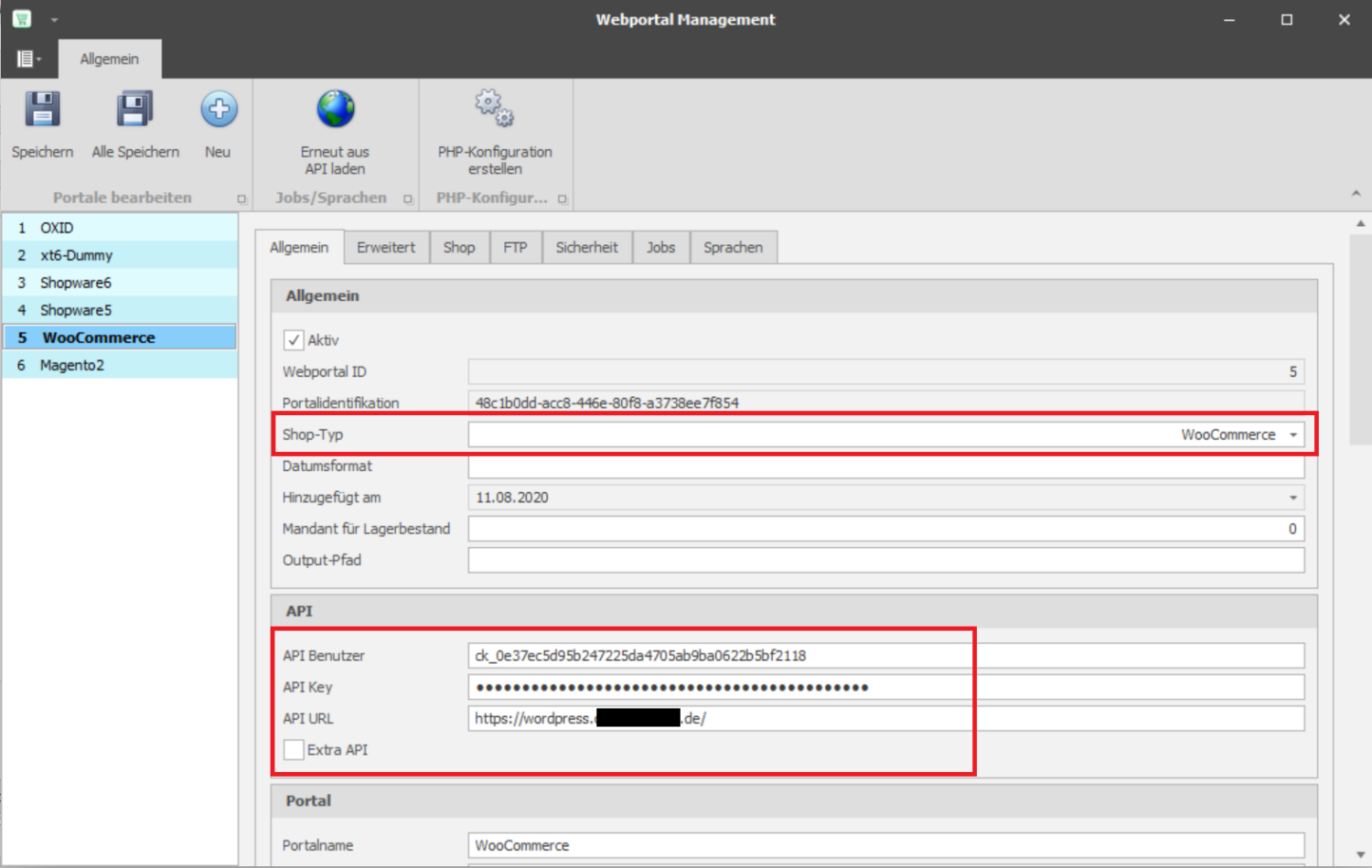The width and height of the screenshot is (1372, 868).
Task: Collapse the ribbon with the up arrow
Action: [x=1356, y=193]
